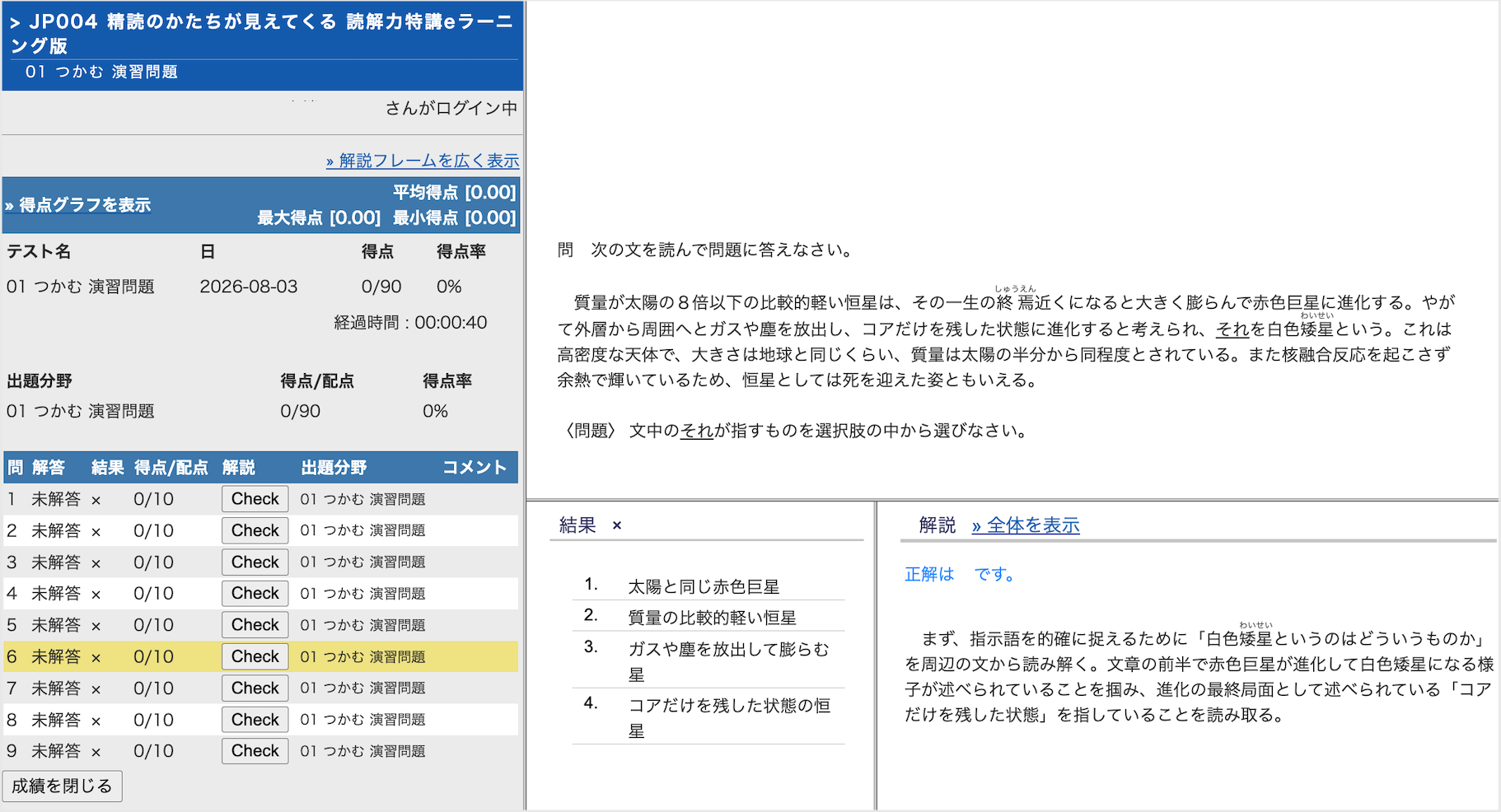
Task: Click the 最大得点 [0.00] value
Action: pyautogui.click(x=319, y=218)
